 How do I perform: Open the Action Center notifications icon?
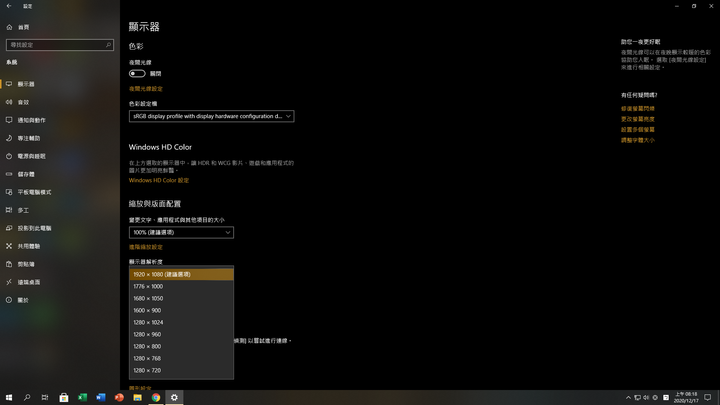(708, 398)
